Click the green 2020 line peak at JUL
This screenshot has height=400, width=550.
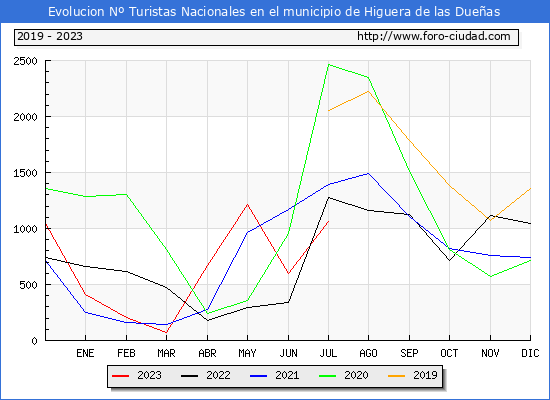coord(328,65)
